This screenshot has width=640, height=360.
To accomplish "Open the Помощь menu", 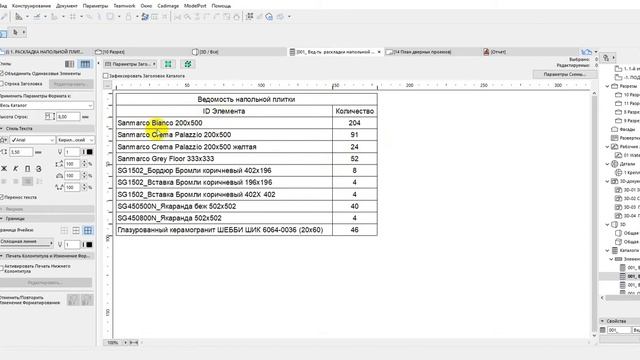I will (221, 6).
